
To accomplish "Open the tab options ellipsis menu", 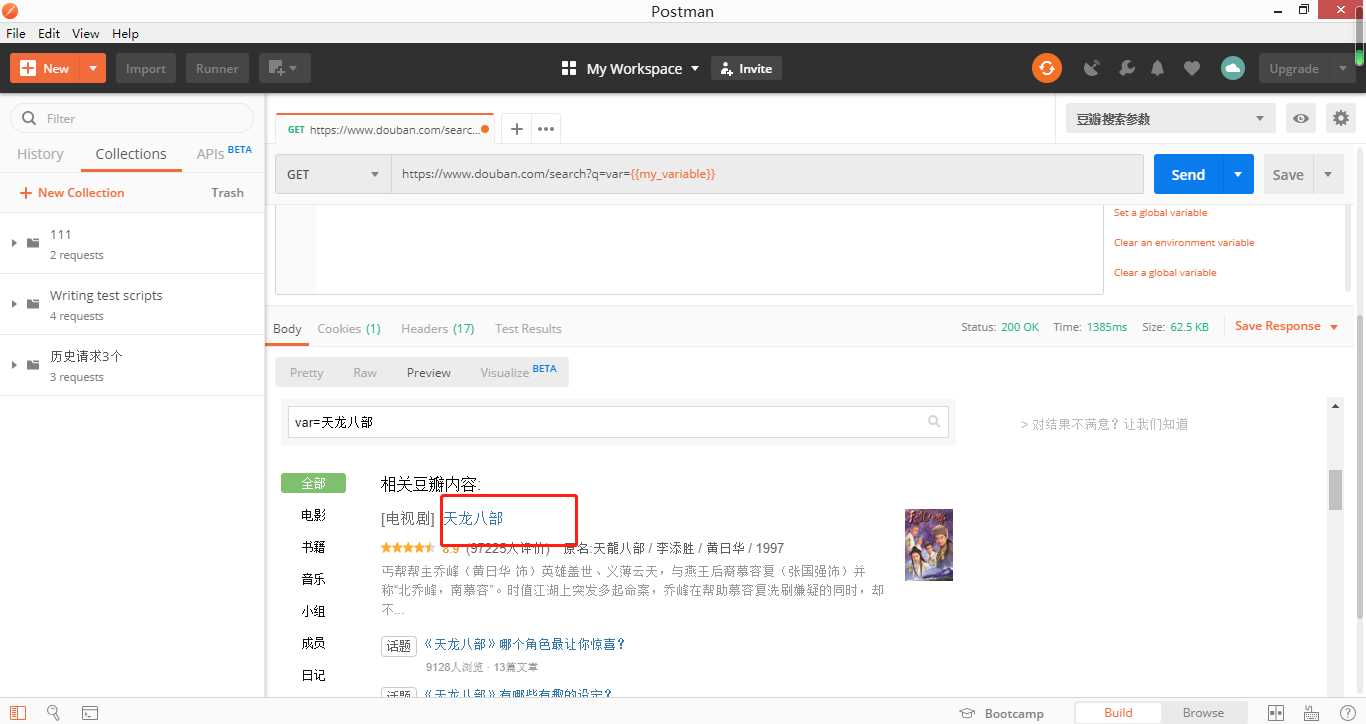I will (545, 129).
